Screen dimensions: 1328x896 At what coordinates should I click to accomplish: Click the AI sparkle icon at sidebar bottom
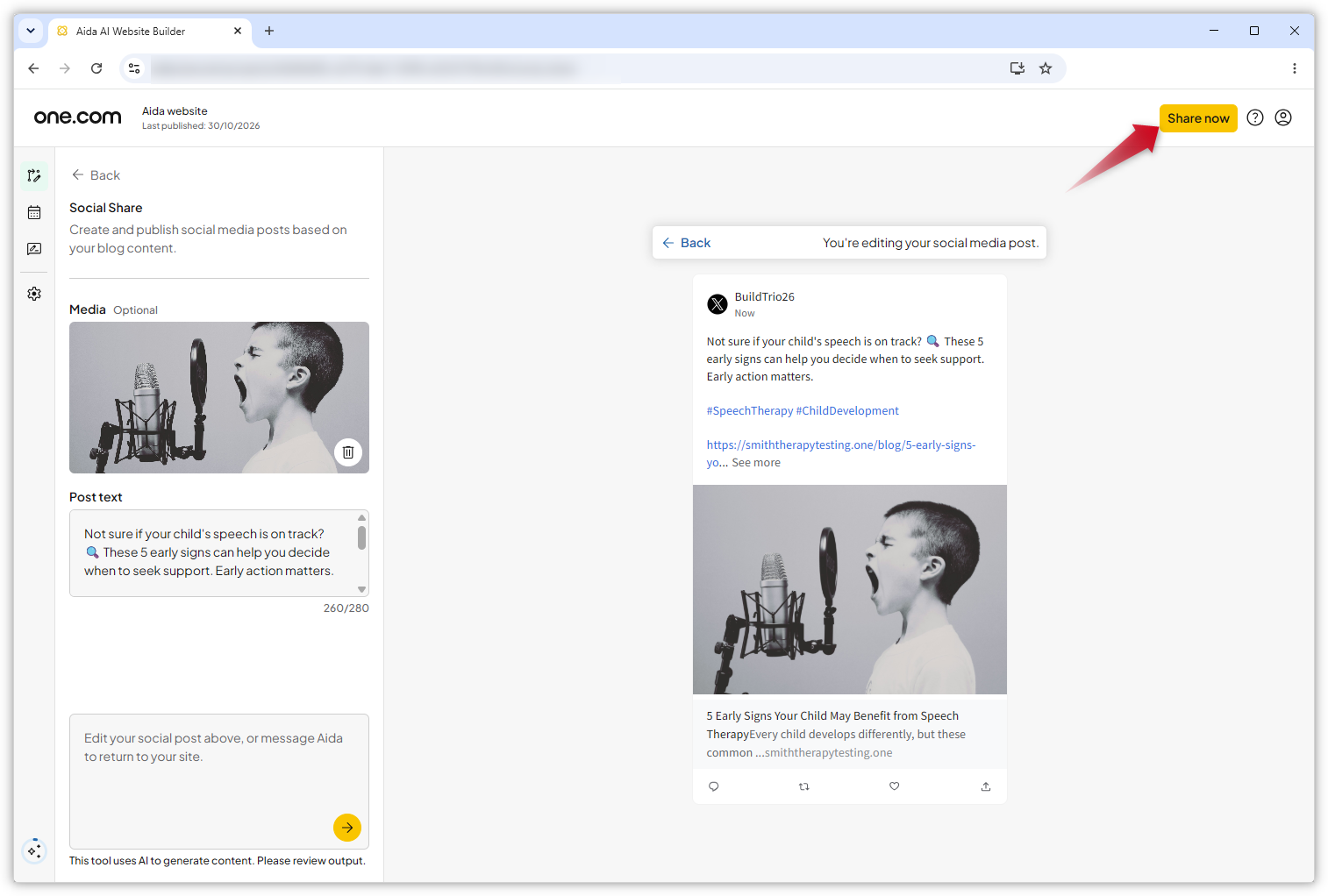coord(34,850)
